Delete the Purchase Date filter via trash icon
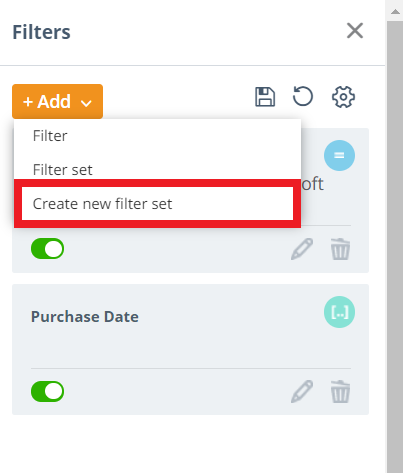 340,391
